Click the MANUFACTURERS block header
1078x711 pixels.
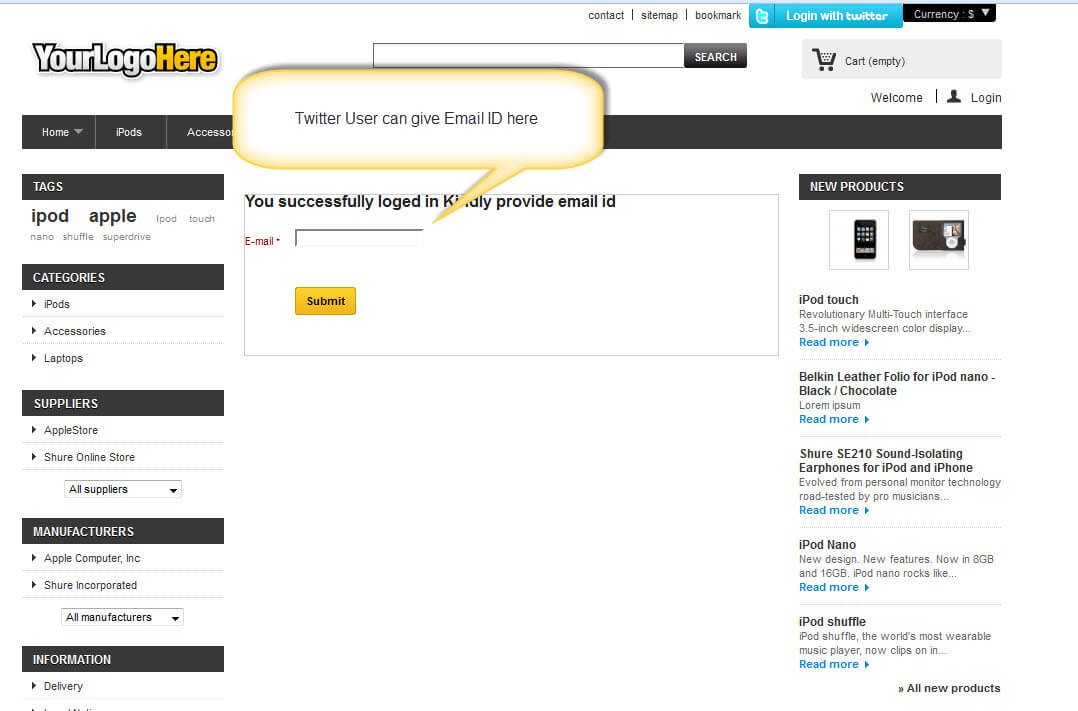point(123,531)
